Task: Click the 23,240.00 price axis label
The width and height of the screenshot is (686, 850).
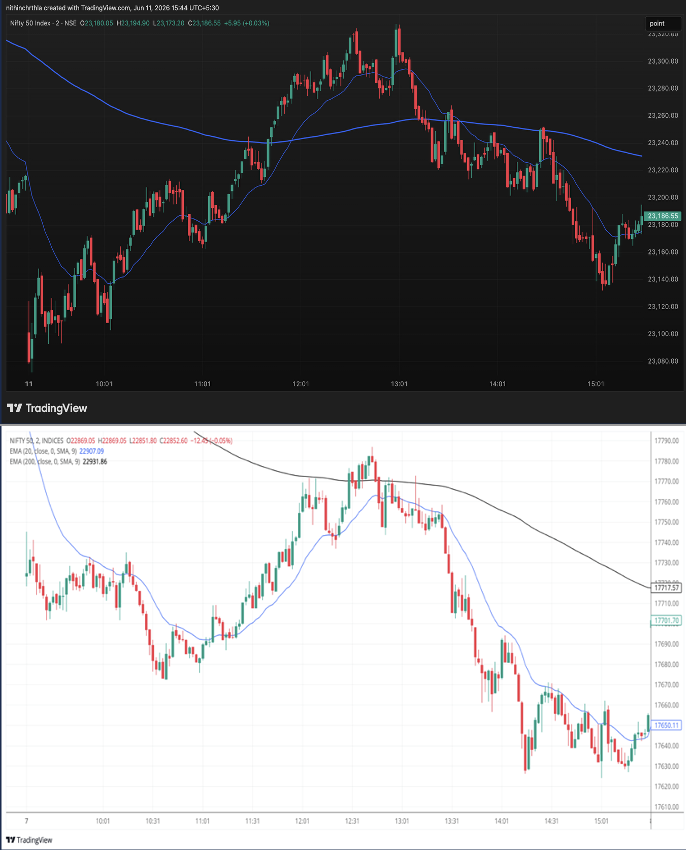Action: pos(663,143)
